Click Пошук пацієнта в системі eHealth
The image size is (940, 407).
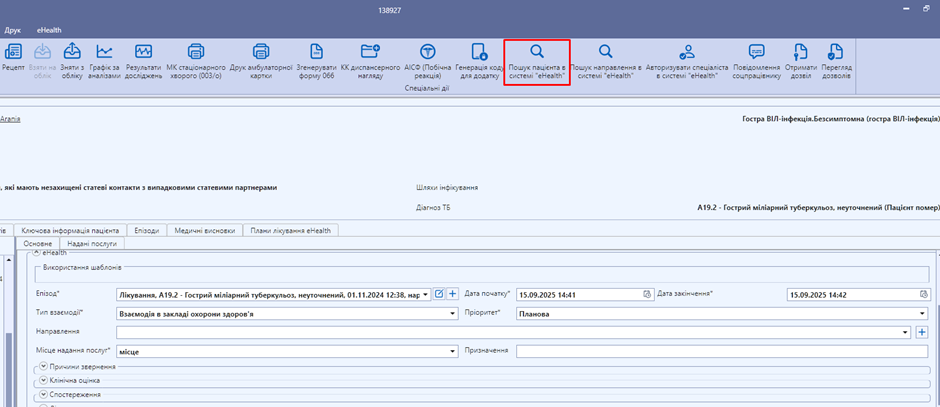coord(537,59)
